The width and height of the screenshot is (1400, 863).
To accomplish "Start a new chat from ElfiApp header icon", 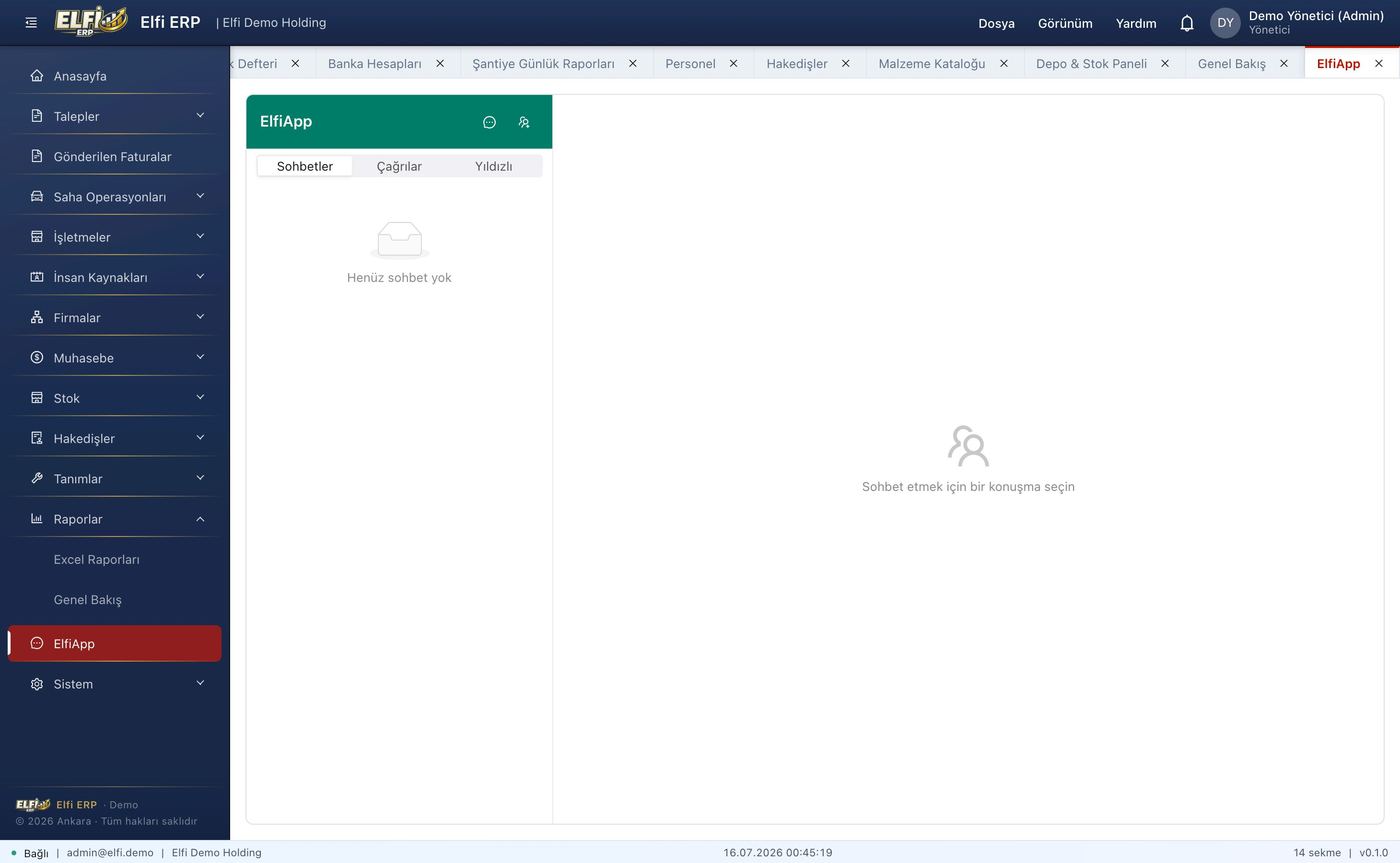I will click(x=489, y=122).
